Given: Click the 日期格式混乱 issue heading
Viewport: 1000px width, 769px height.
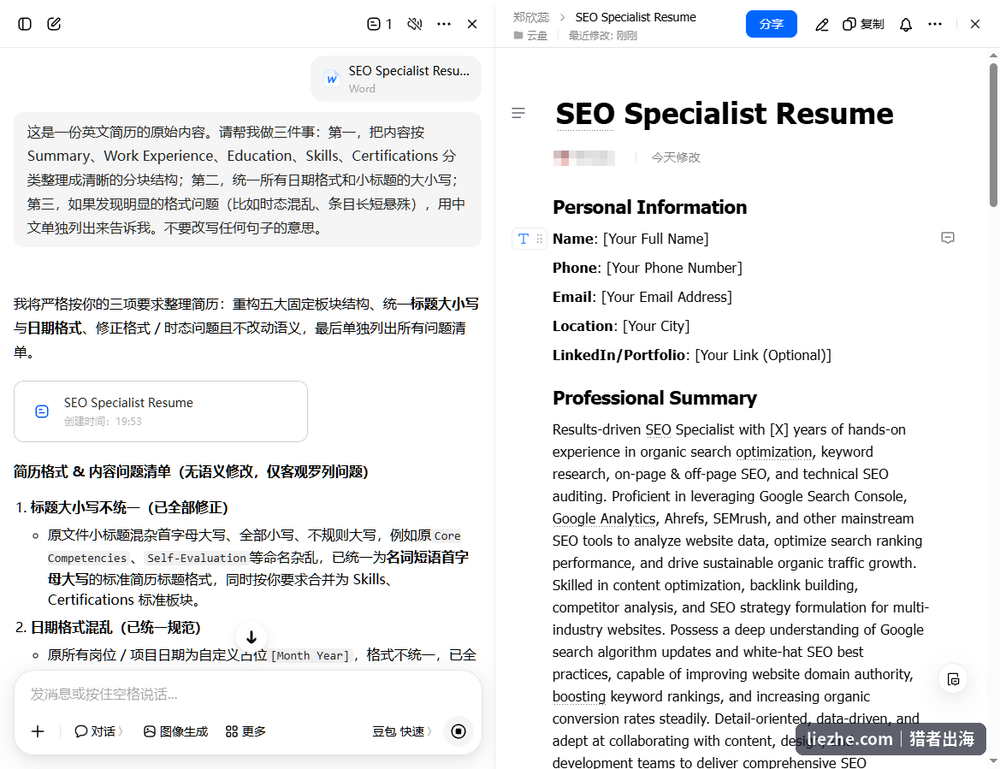Looking at the screenshot, I should (116, 627).
